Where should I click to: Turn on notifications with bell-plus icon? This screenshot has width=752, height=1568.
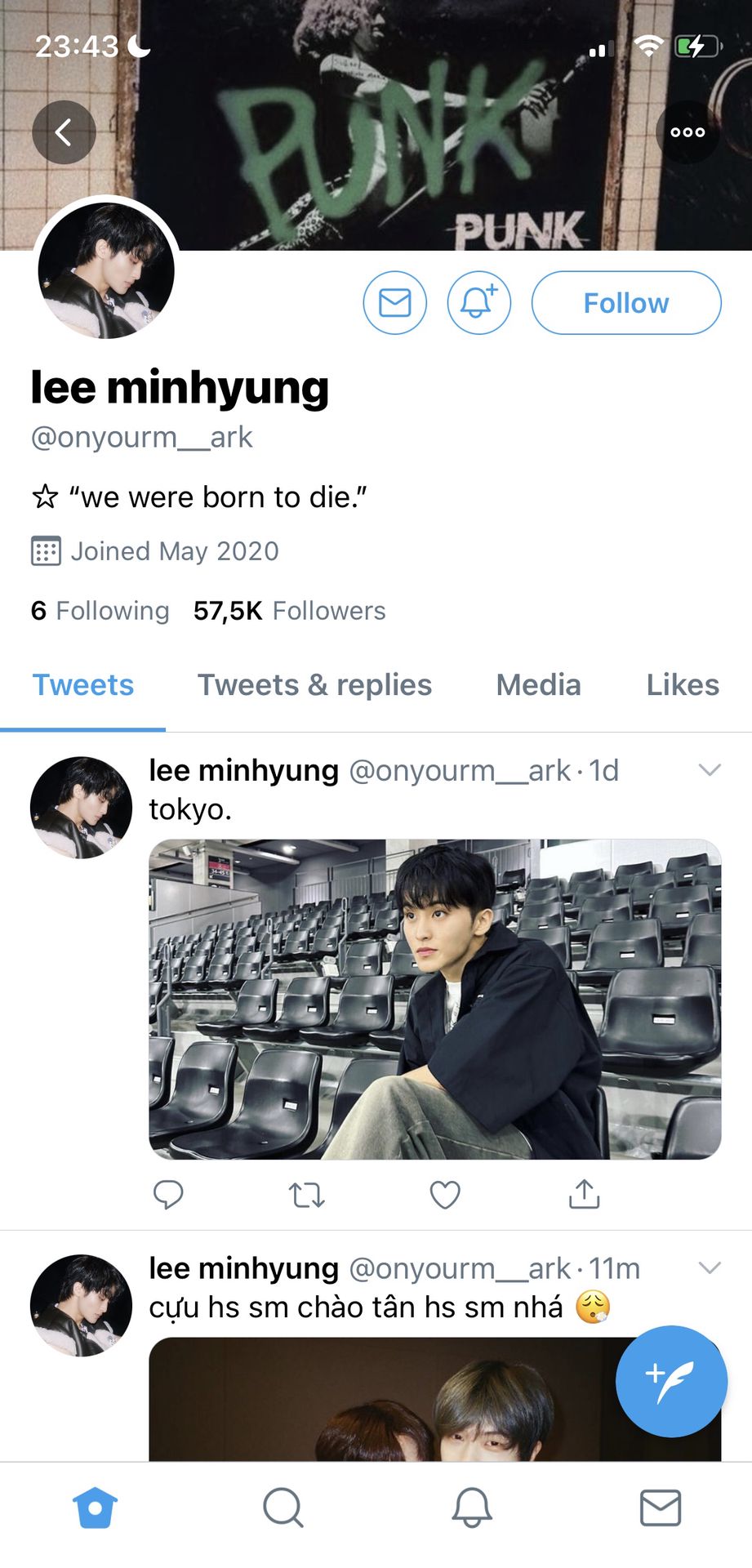(478, 303)
